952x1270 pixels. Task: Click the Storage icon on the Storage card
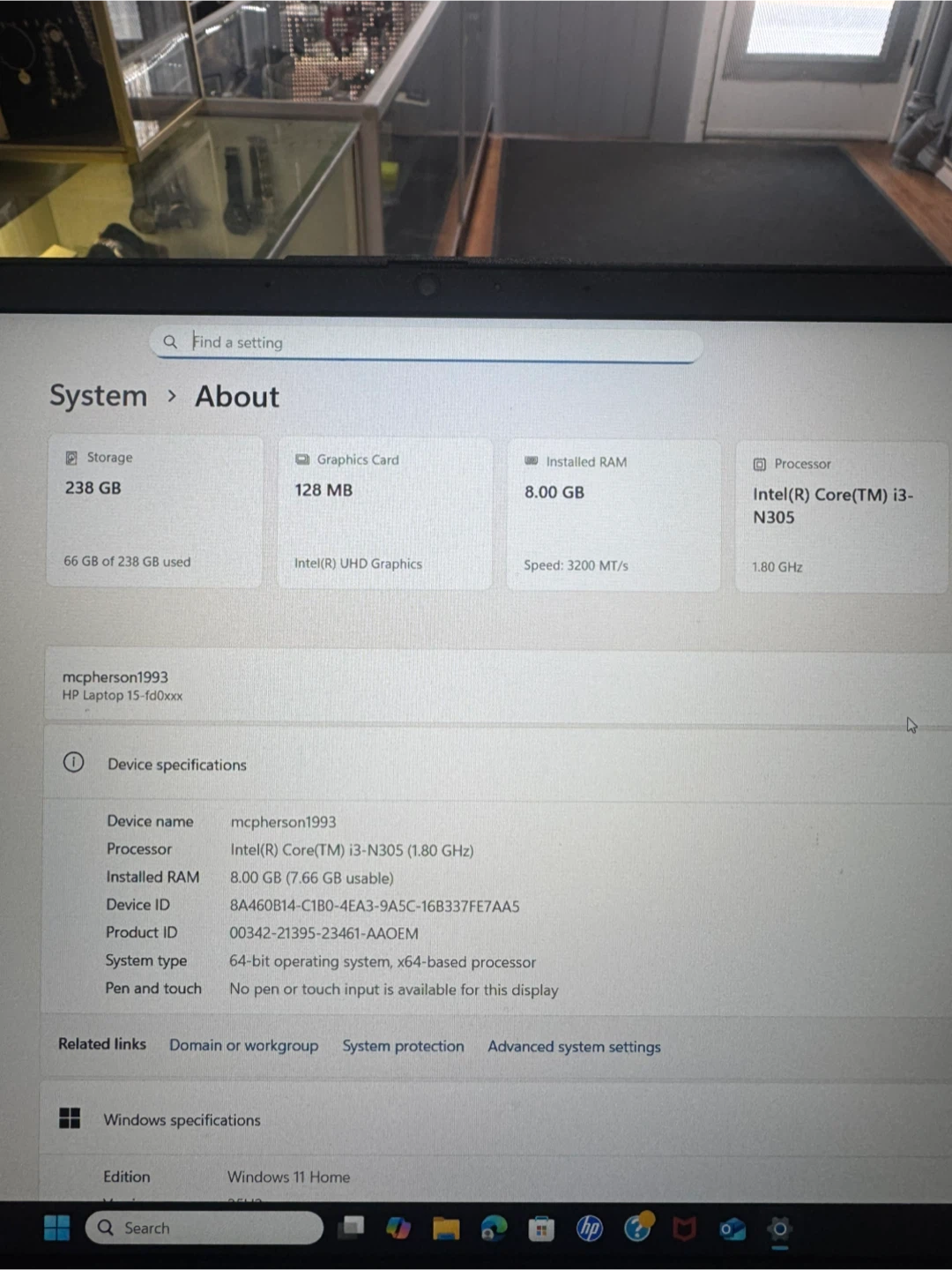71,458
